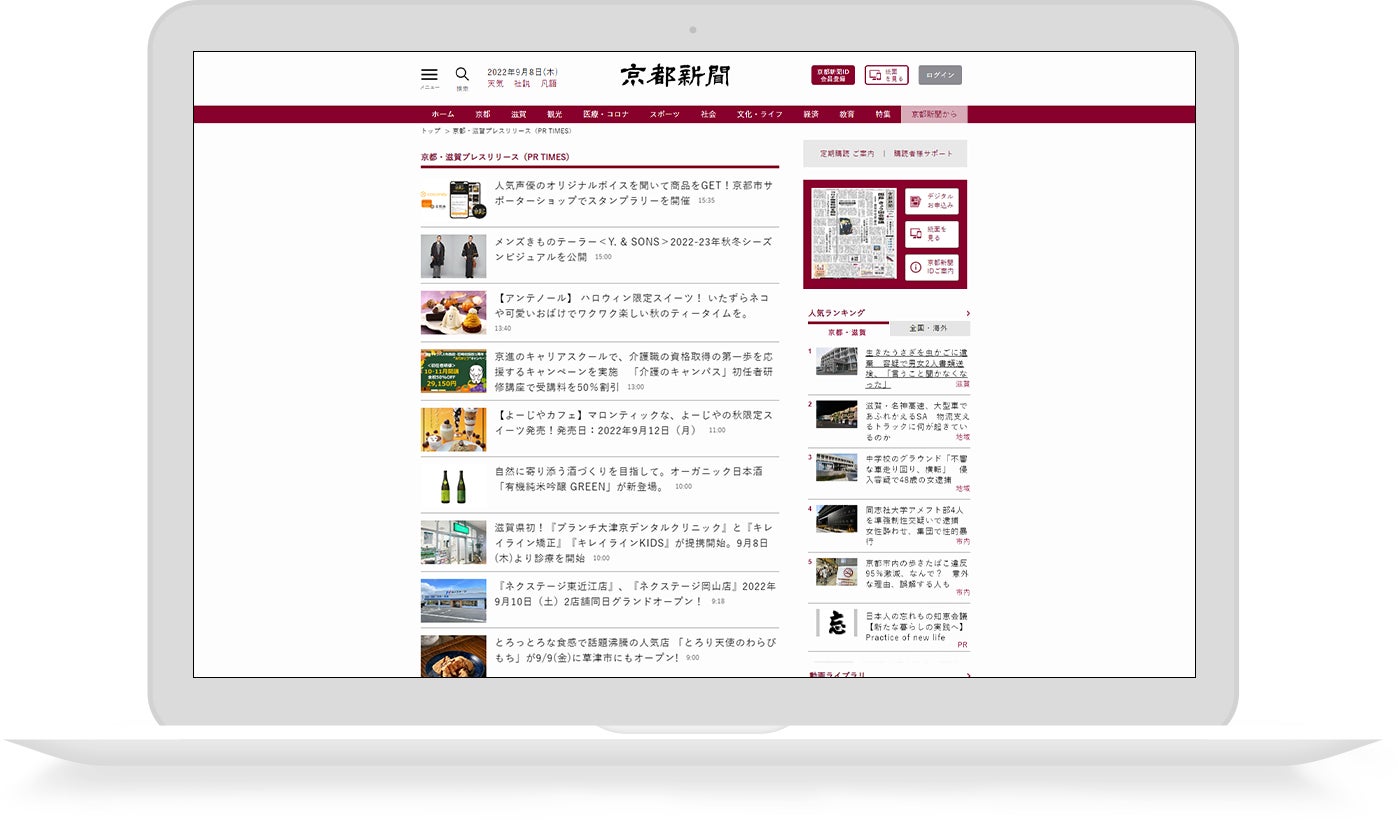
Task: Click 購読者様サポート link
Action: pos(924,154)
